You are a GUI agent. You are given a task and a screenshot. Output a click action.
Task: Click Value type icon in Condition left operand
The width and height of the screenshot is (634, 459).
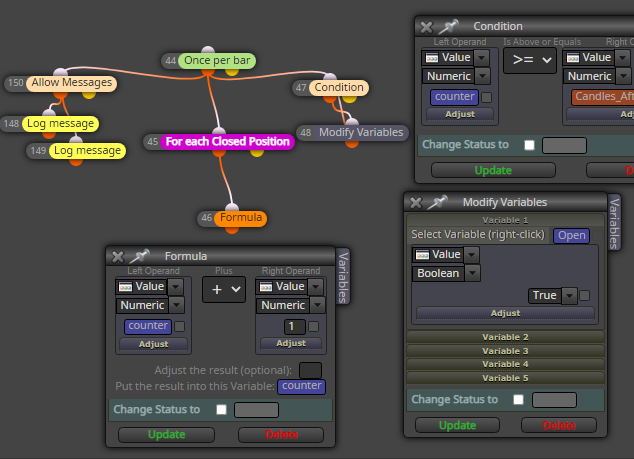432,58
